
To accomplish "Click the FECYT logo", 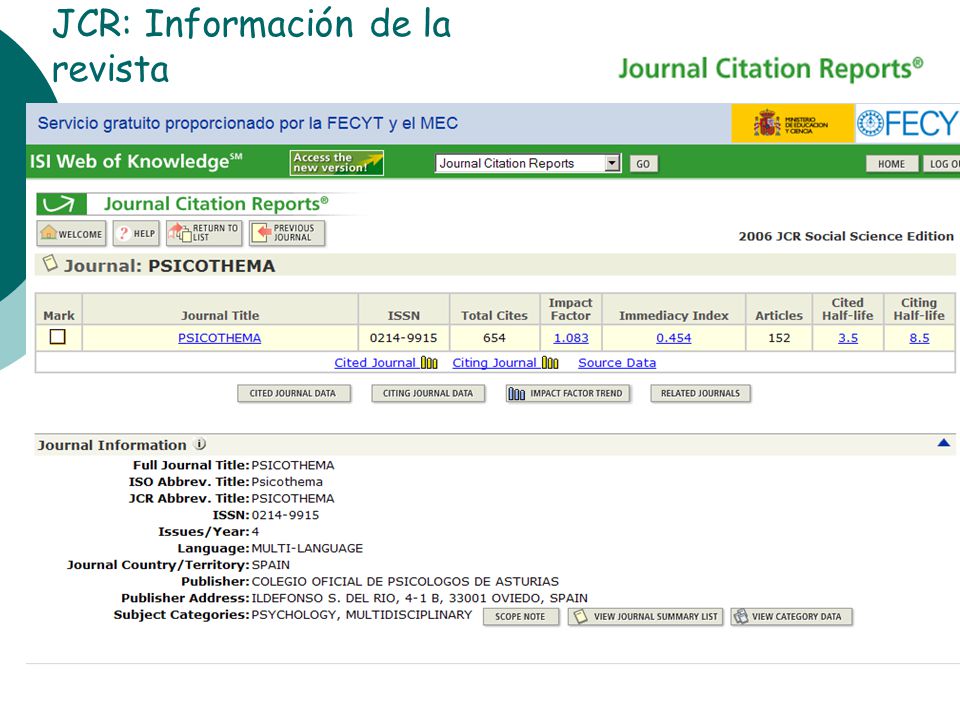I will click(907, 123).
